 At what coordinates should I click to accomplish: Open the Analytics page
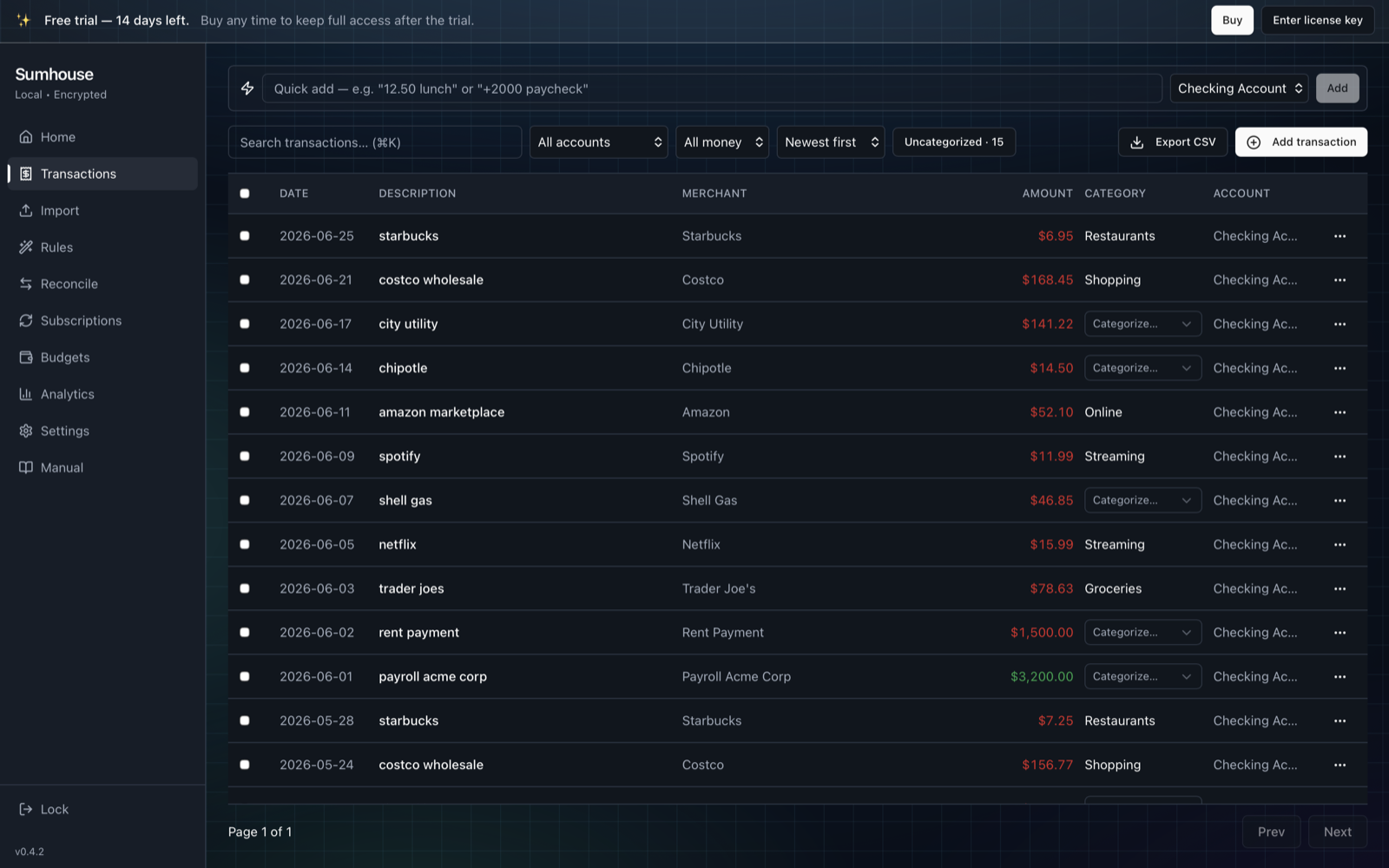click(x=102, y=394)
